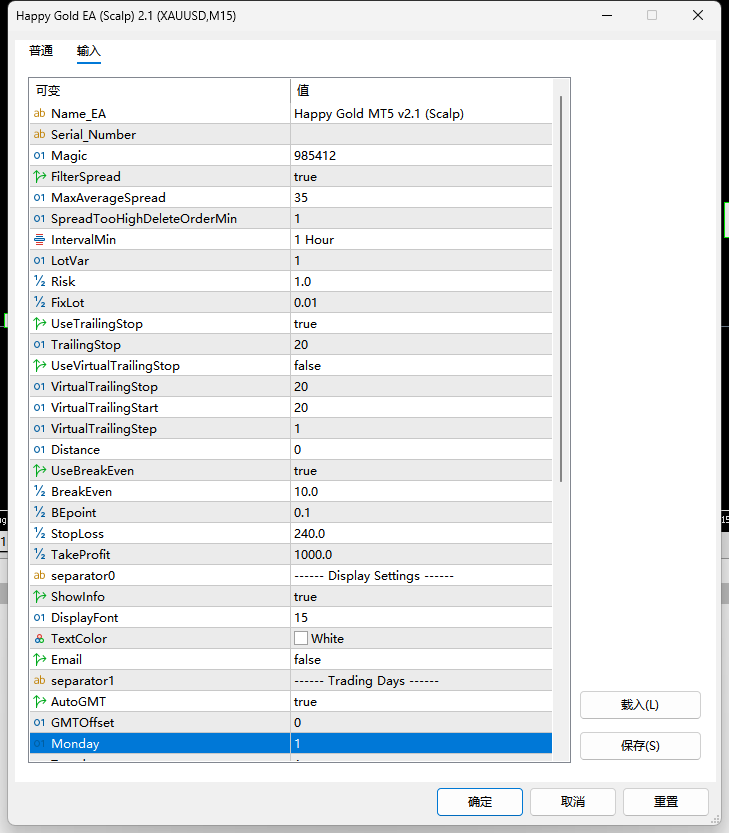The image size is (729, 833).
Task: Click the integer icon beside VirtualTrailingStart
Action: (x=39, y=407)
